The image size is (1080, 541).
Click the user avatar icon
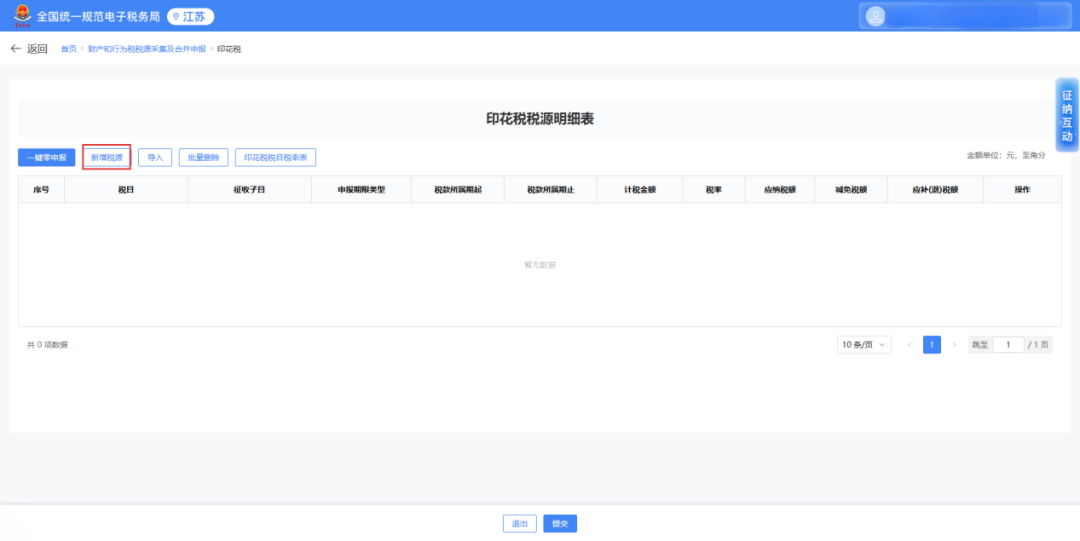tap(876, 16)
